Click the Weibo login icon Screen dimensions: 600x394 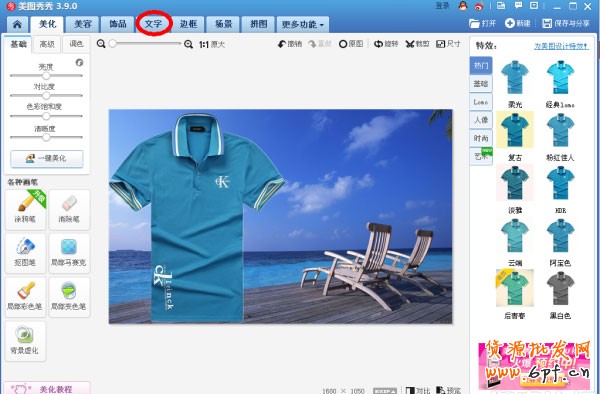[479, 6]
